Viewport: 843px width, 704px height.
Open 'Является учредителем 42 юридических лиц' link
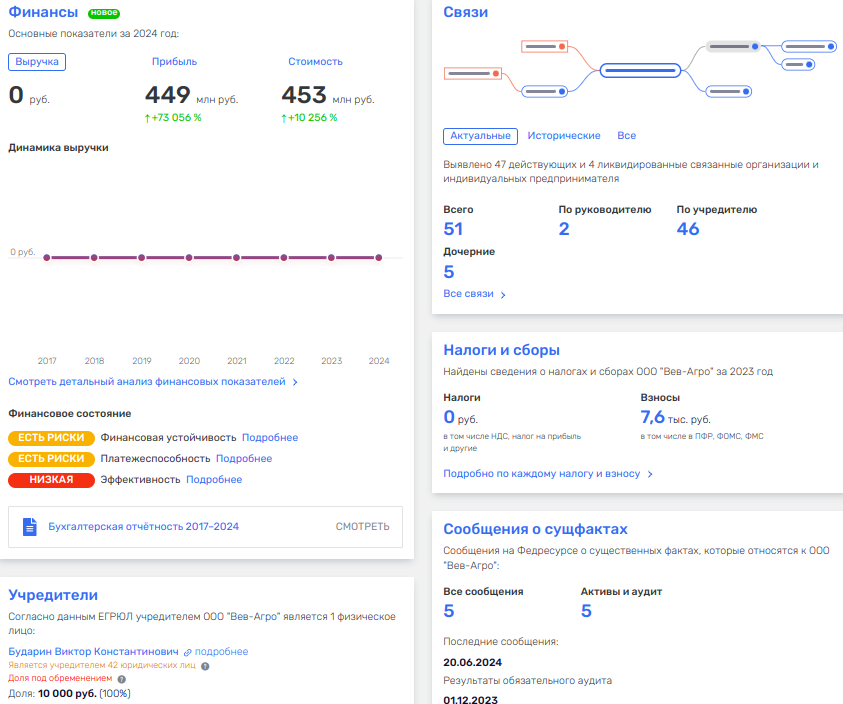pyautogui.click(x=102, y=665)
